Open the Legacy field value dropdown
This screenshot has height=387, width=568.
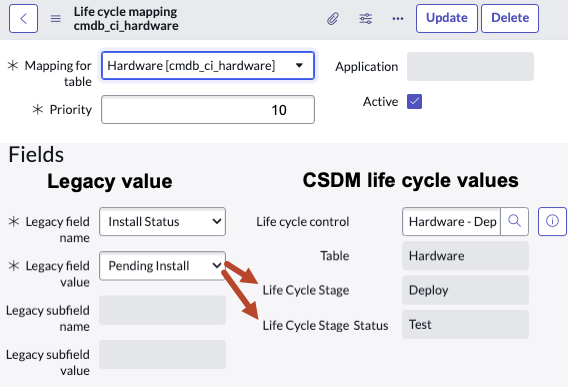(x=162, y=266)
